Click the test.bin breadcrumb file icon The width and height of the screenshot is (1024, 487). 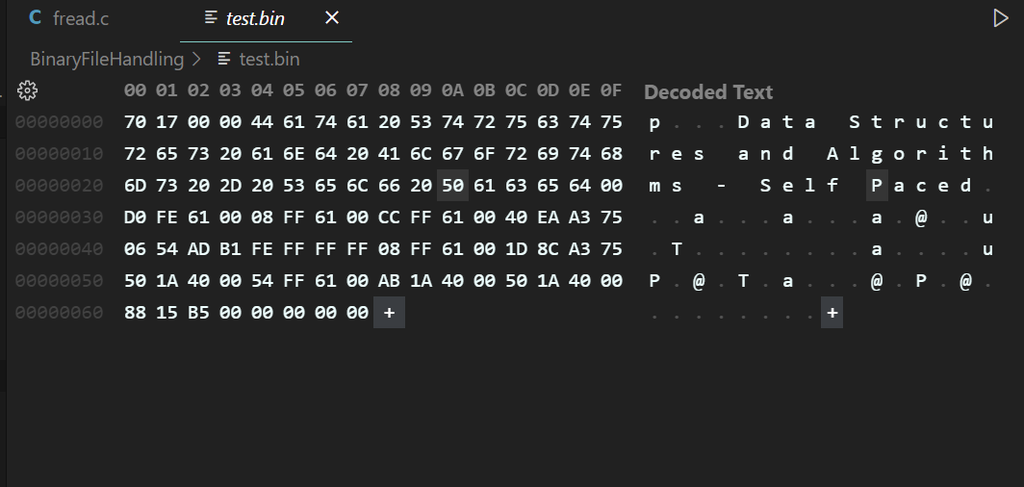[224, 59]
